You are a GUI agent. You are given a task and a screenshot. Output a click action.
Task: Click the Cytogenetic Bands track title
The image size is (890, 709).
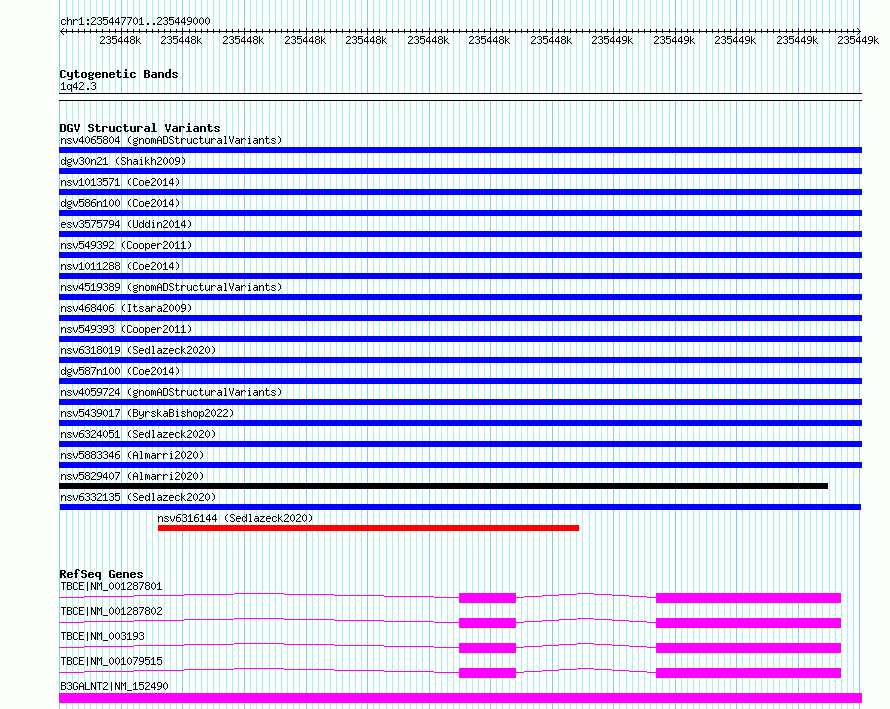[119, 74]
